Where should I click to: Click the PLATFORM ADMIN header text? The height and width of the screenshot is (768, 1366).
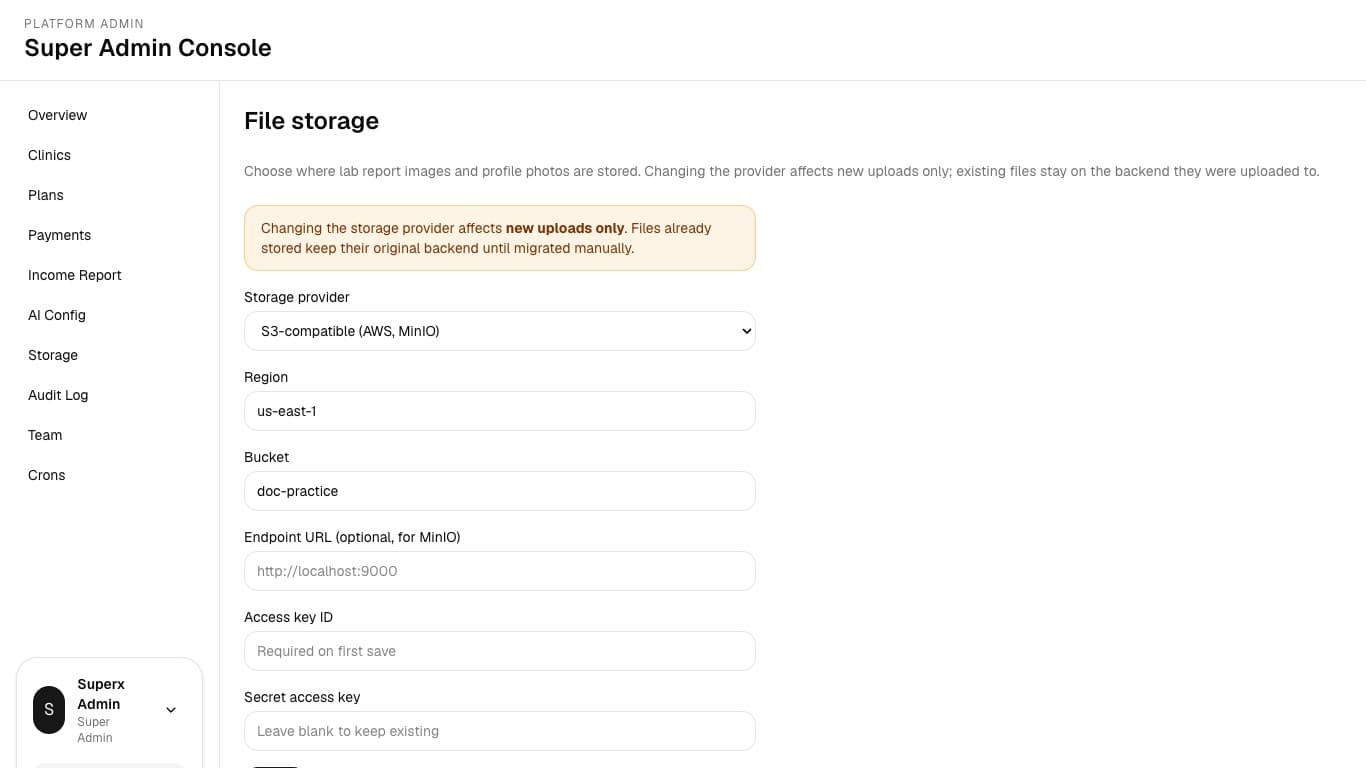click(x=84, y=23)
